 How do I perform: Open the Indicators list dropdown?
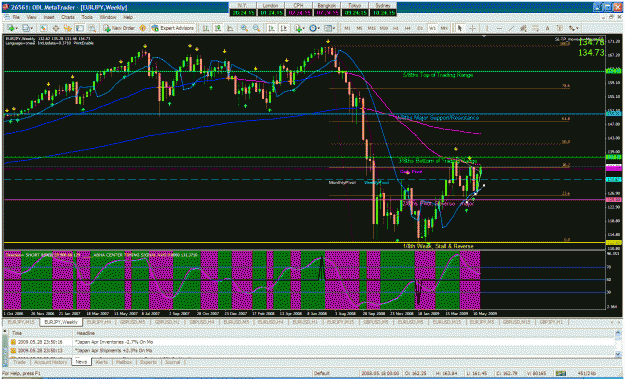[300, 28]
